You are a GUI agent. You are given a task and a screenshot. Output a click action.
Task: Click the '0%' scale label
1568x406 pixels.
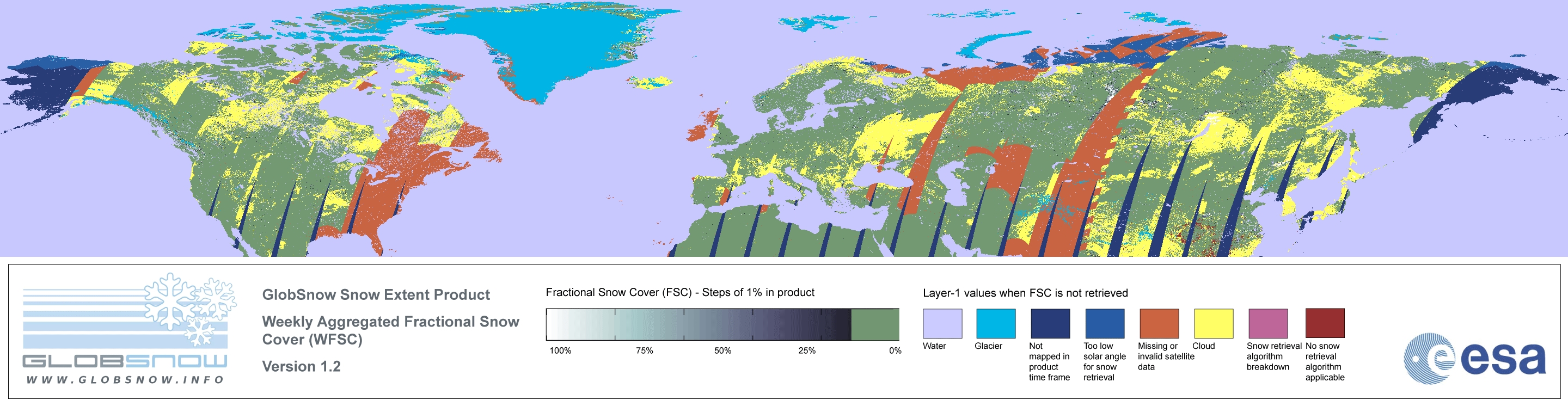pos(895,350)
